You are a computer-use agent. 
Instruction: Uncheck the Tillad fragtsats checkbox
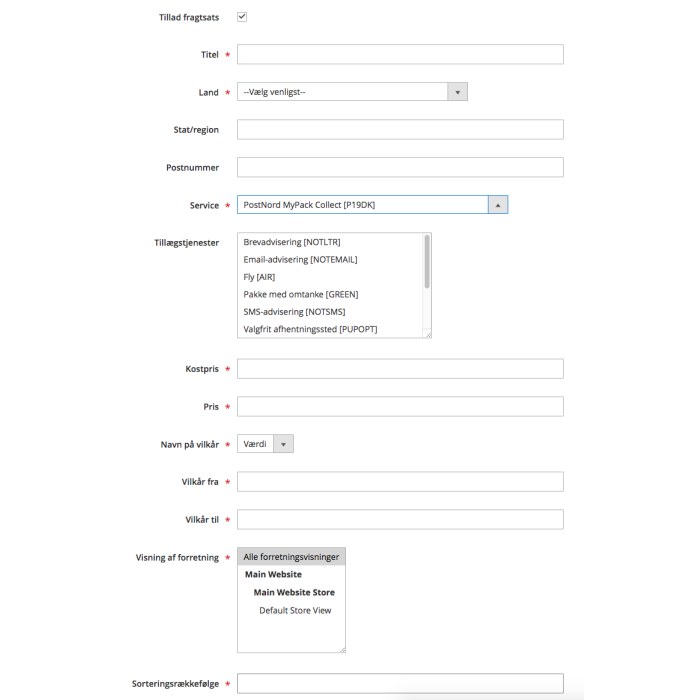(242, 17)
